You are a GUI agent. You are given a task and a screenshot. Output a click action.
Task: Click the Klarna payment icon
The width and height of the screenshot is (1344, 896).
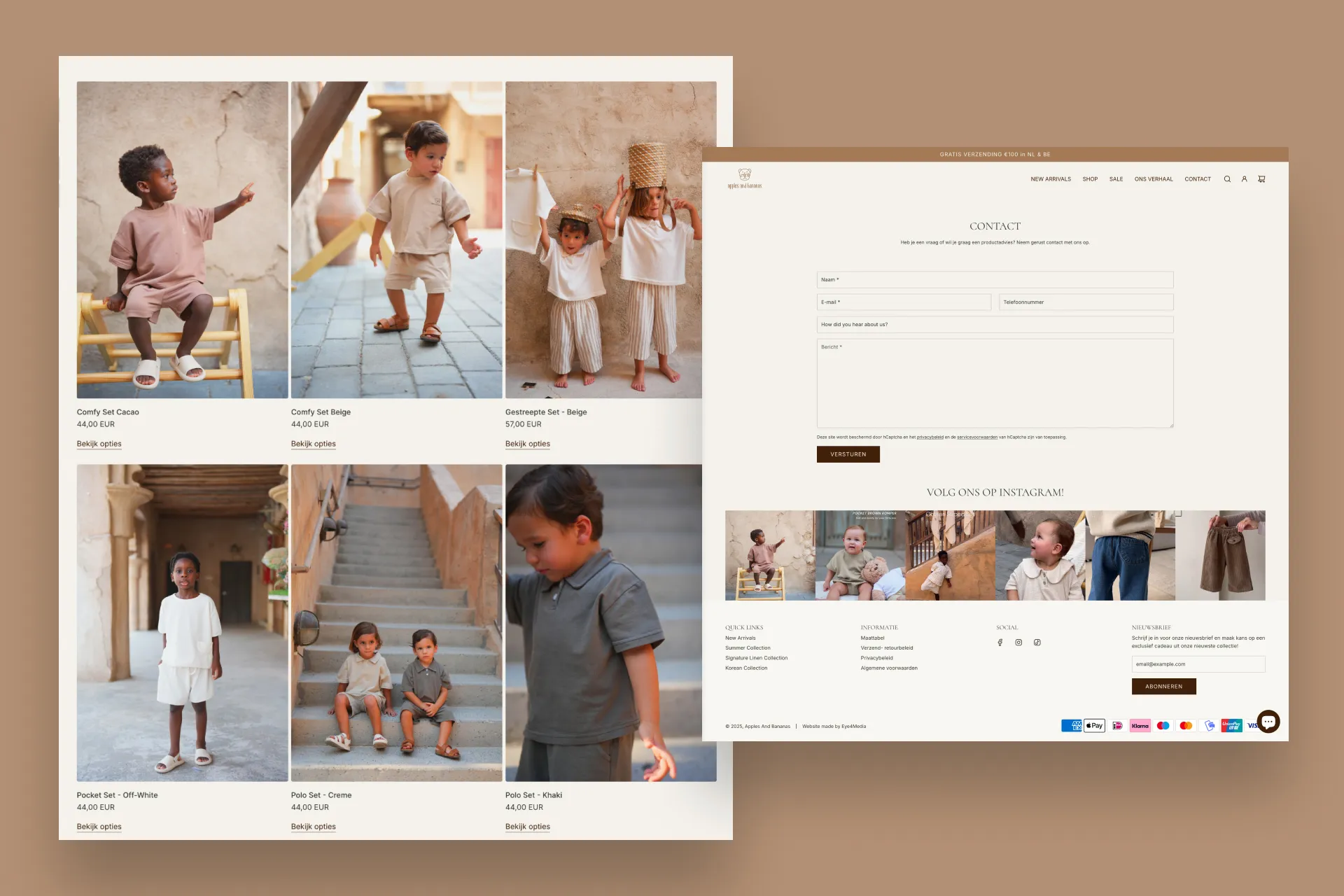1140,726
